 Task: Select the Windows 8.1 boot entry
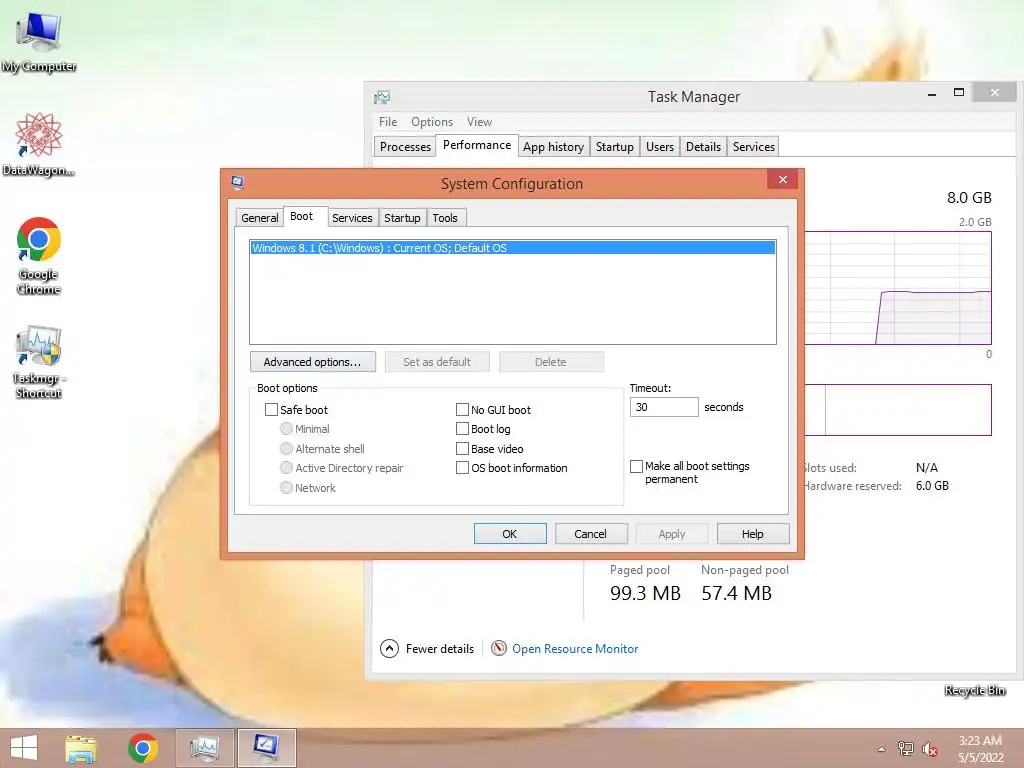point(513,248)
